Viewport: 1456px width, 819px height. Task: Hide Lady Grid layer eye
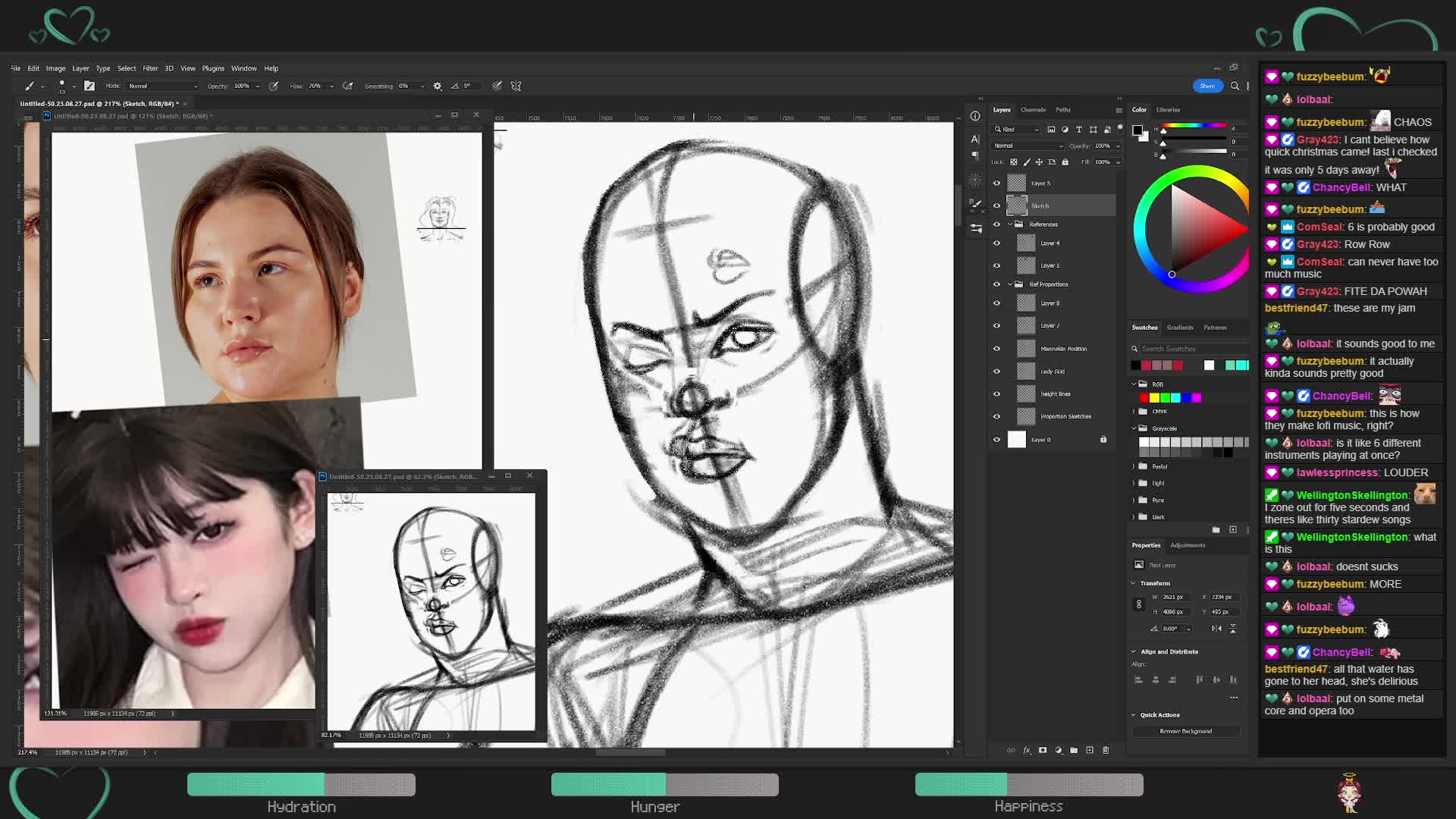tap(997, 372)
